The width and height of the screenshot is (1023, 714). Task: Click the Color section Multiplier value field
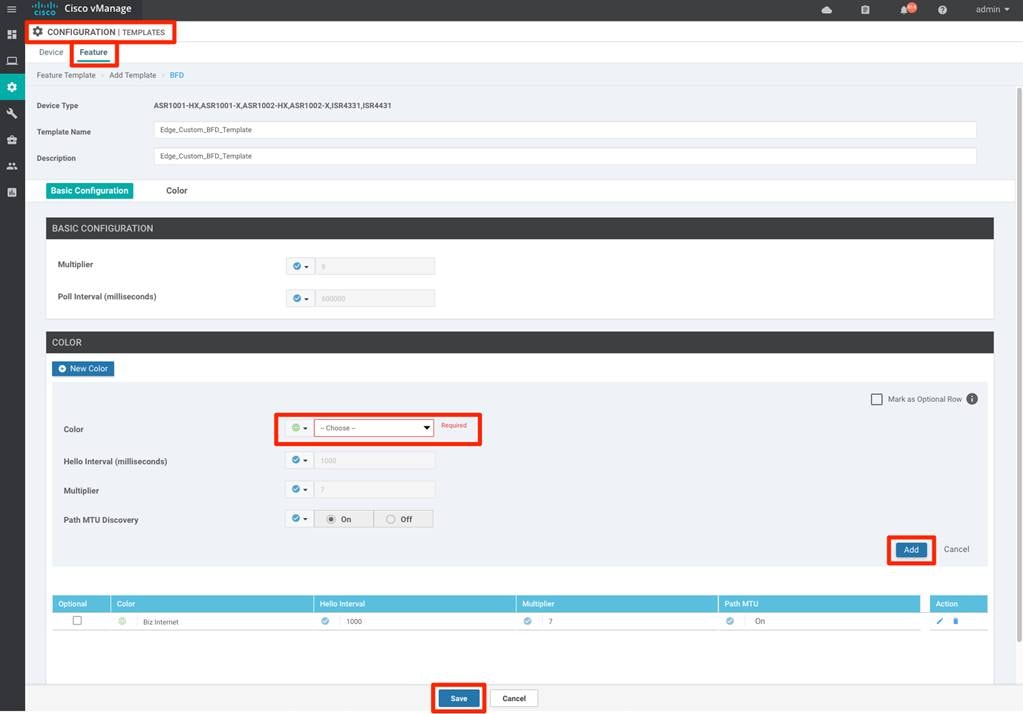374,489
